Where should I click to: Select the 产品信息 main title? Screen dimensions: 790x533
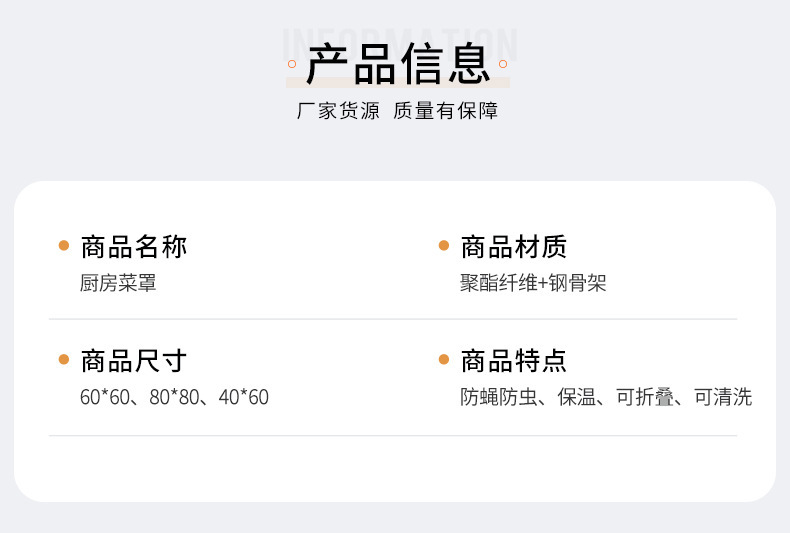point(398,64)
